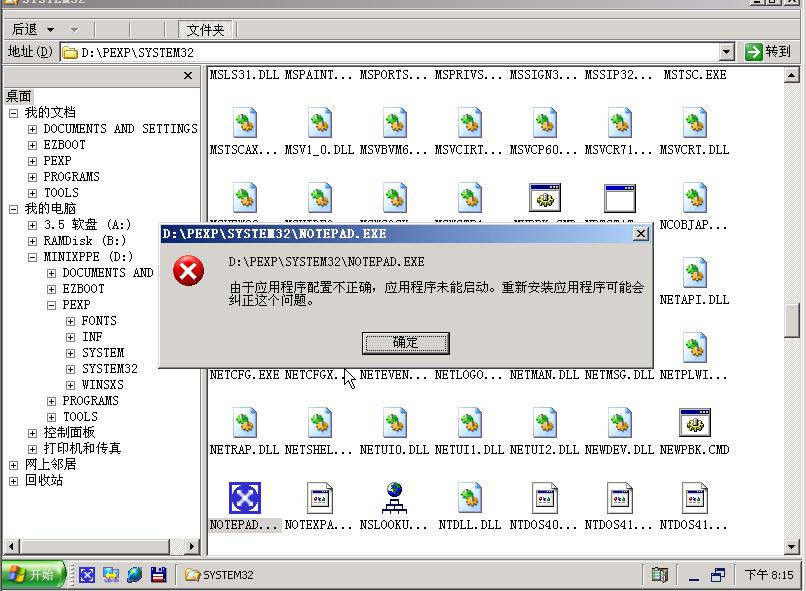Collapse the MINIXPPE (D:) node
Screen dimensions: 806x591
pos(32,257)
